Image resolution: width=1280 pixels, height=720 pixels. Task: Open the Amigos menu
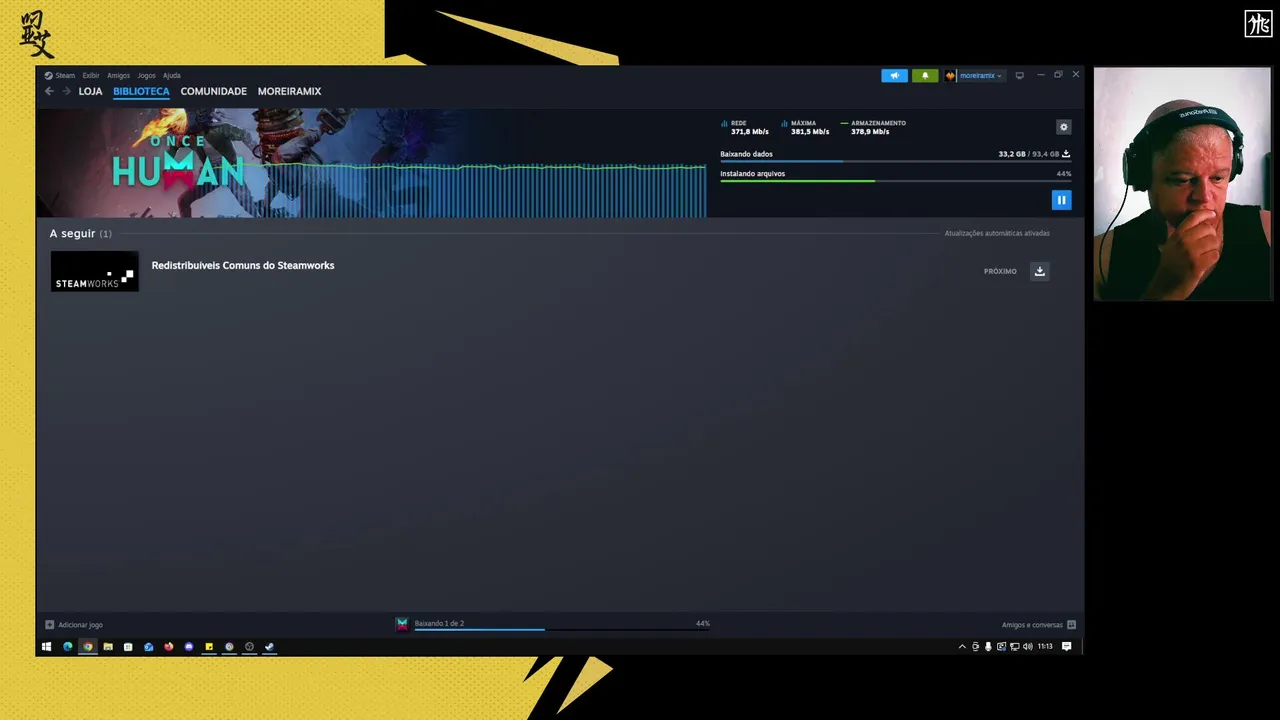pyautogui.click(x=119, y=75)
